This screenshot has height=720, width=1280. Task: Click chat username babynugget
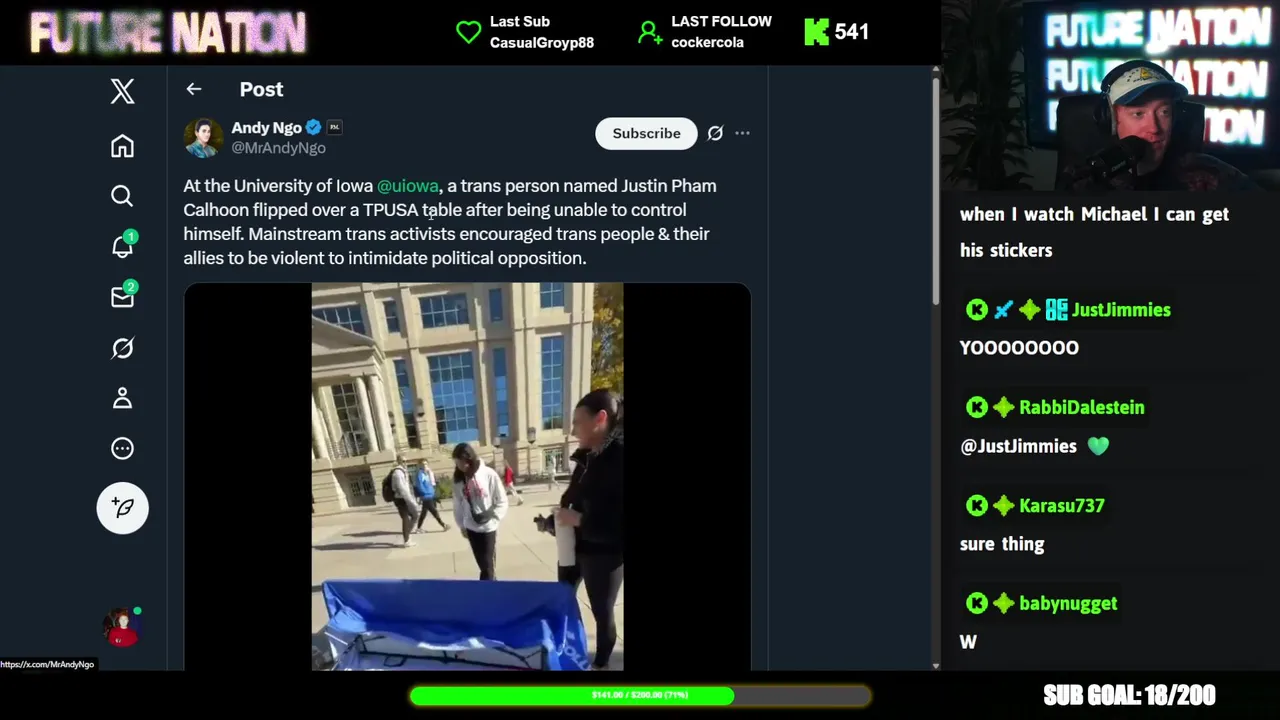coord(1068,603)
